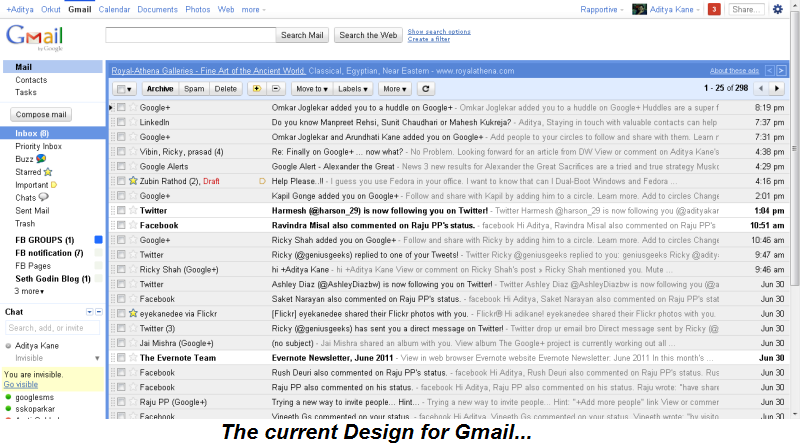Select the Evernote Team message checkbox

click(121, 358)
